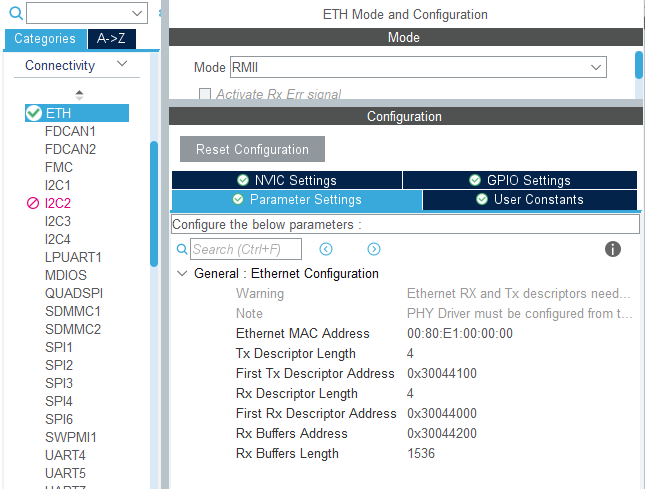
Task: Select SWPMI1 peripheral
Action: pyautogui.click(x=71, y=438)
